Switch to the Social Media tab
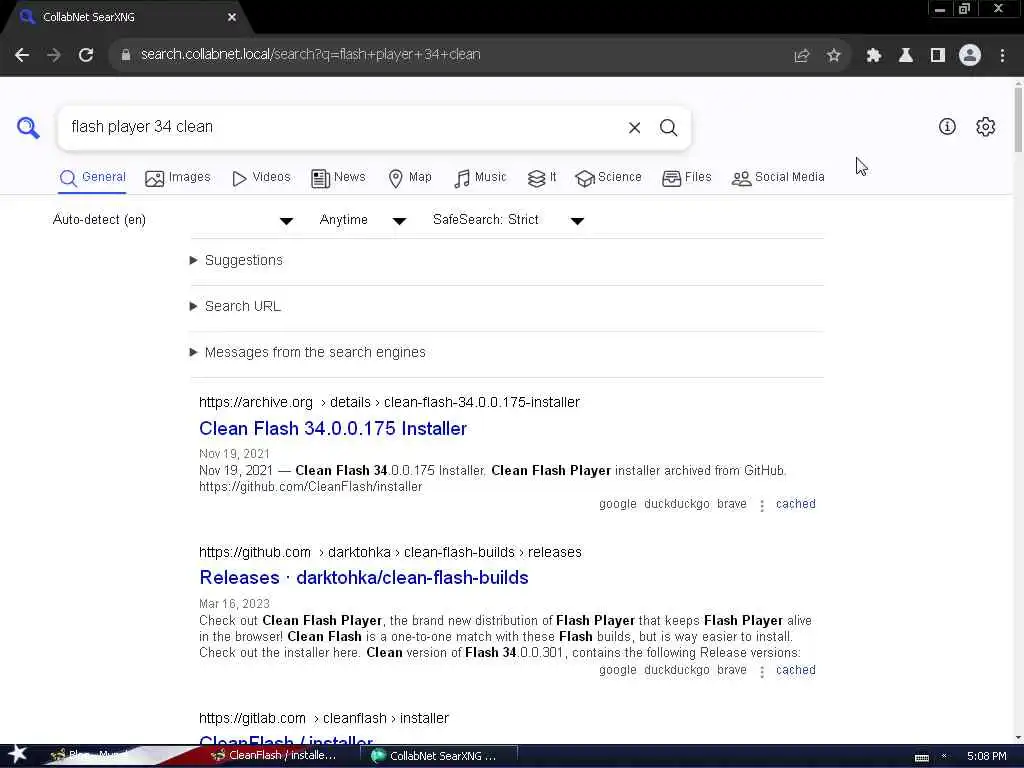Viewport: 1024px width, 768px height. coord(778,177)
